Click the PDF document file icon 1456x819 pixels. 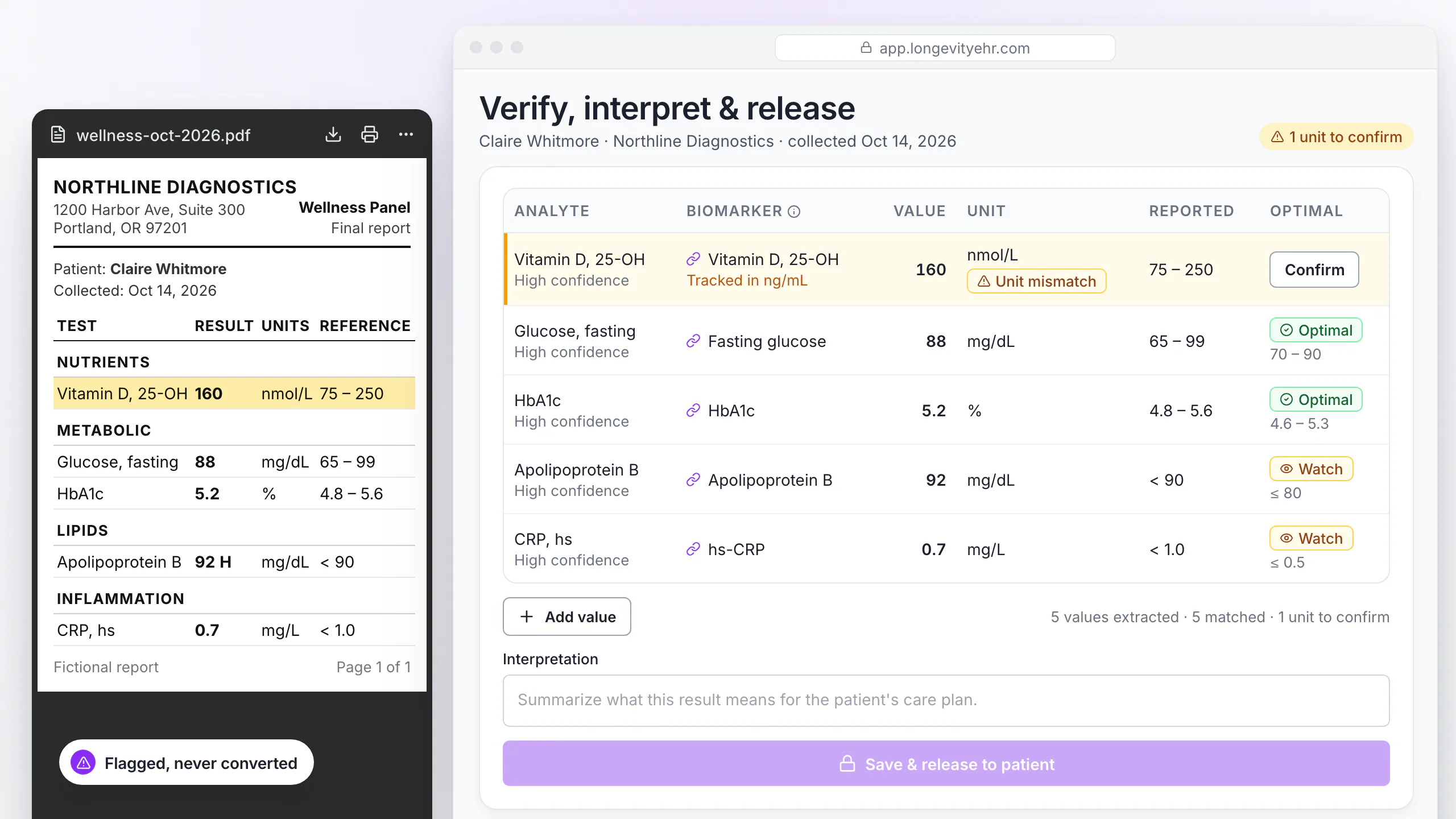[x=58, y=135]
